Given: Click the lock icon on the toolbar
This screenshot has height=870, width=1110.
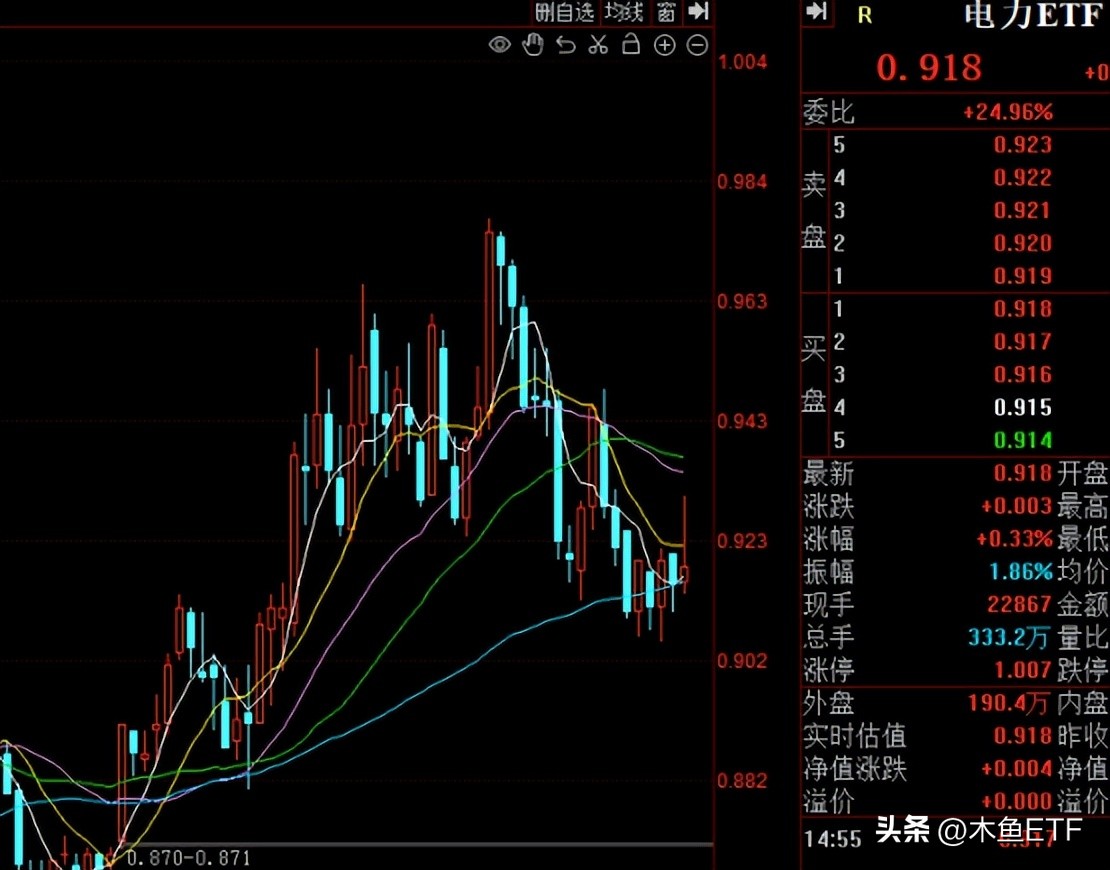Looking at the screenshot, I should [x=630, y=45].
